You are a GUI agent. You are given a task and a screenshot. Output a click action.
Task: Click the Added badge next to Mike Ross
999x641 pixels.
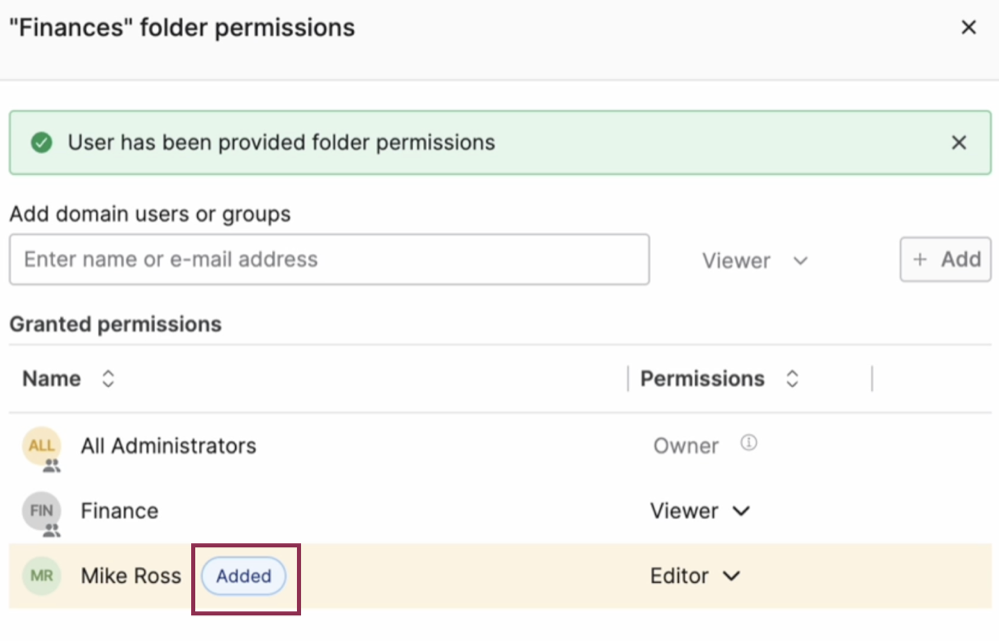[x=243, y=577]
